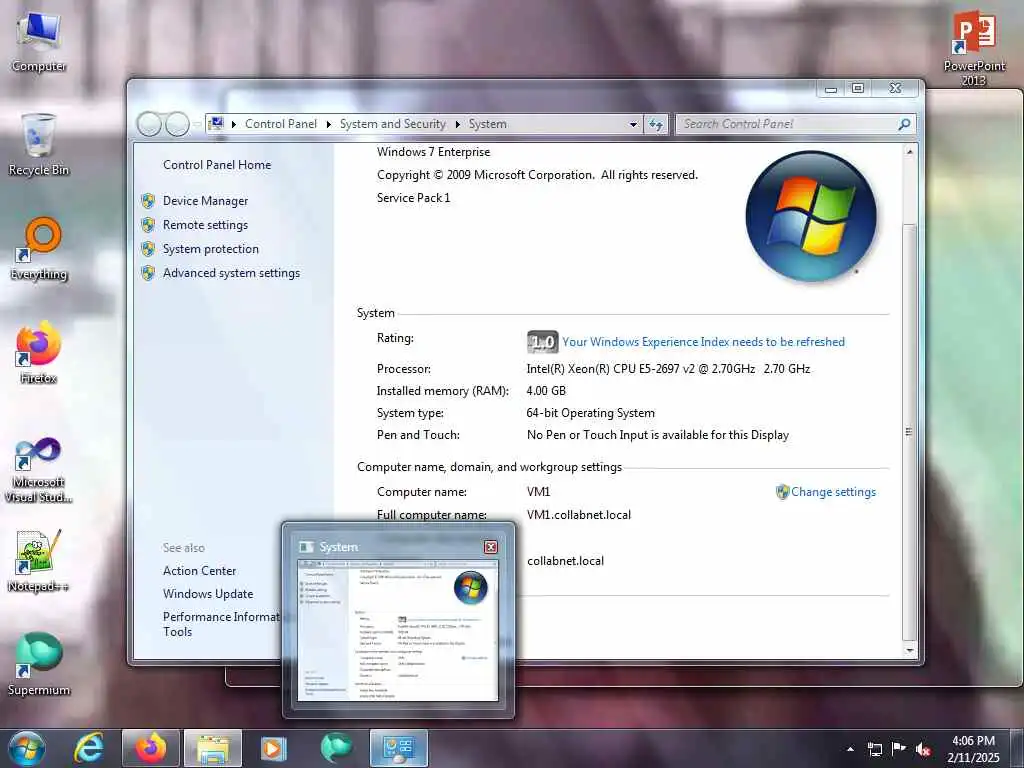Screen dimensions: 1024x768
Task: Open the Recycle Bin desktop icon
Action: (39, 144)
